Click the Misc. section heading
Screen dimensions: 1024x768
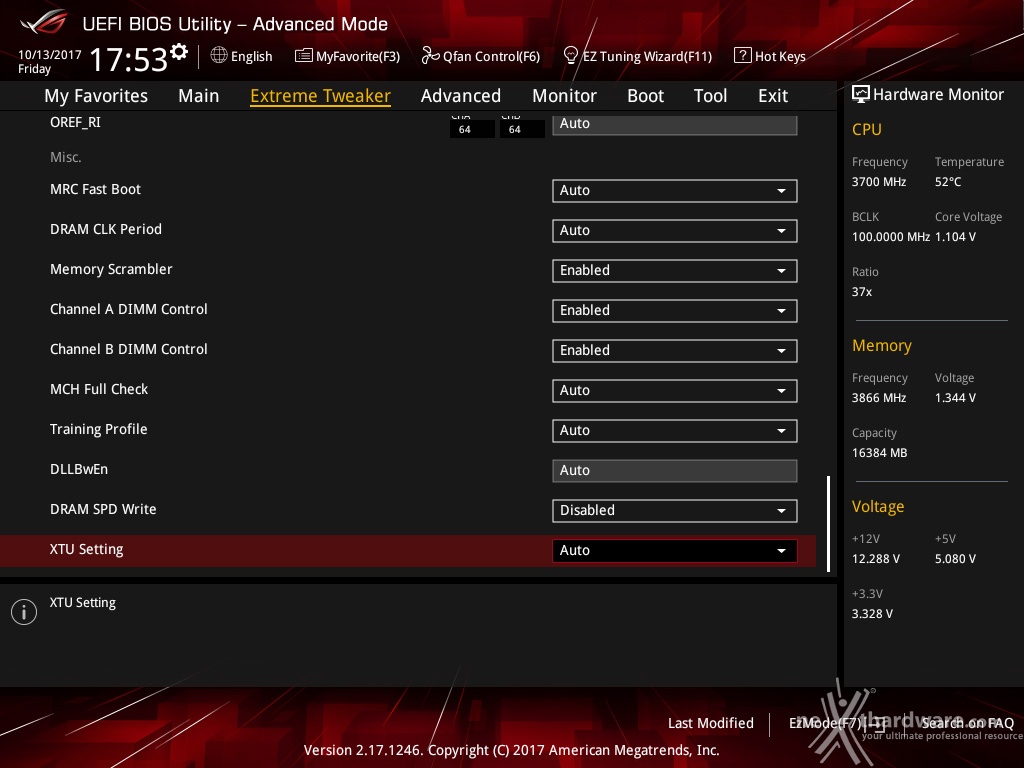point(66,157)
